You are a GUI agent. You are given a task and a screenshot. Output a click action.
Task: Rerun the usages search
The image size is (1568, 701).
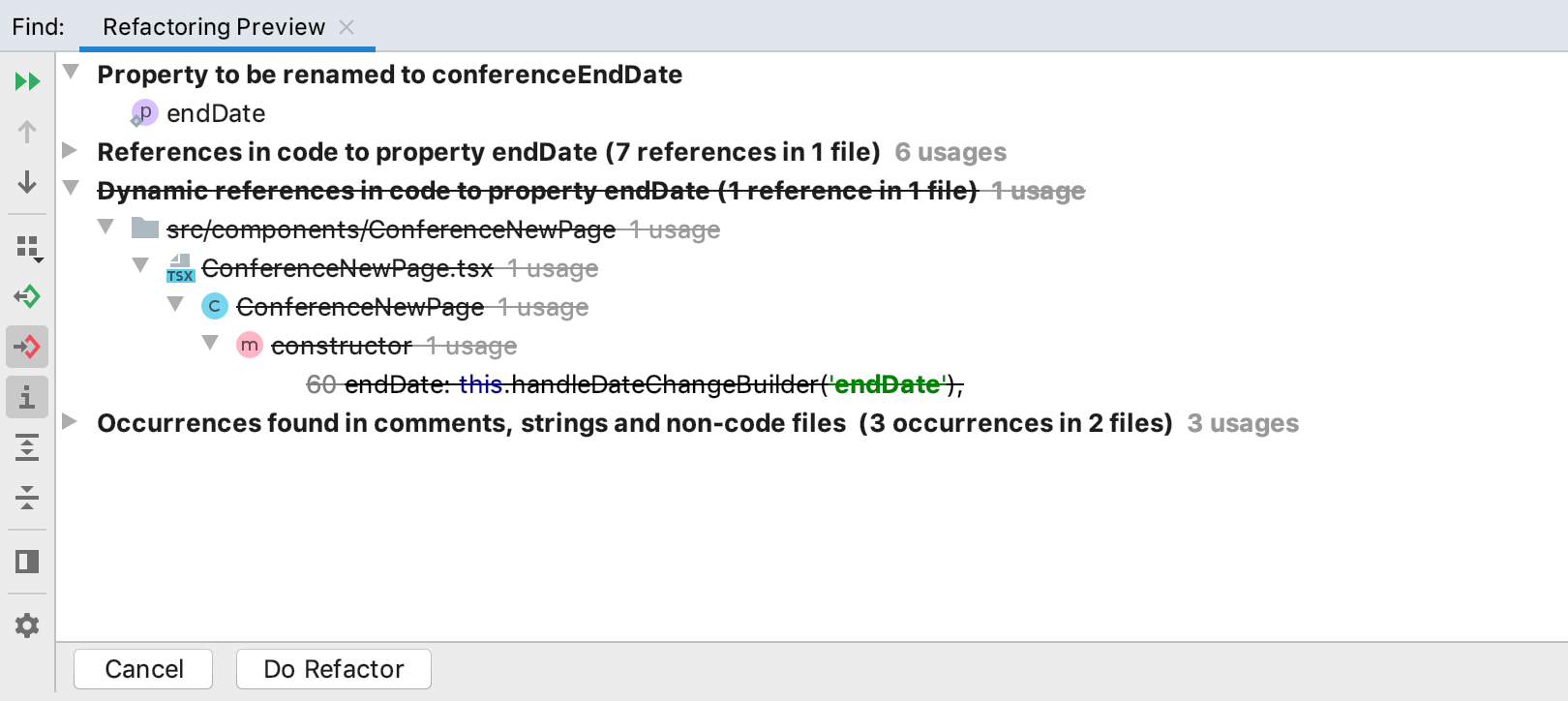pyautogui.click(x=26, y=80)
